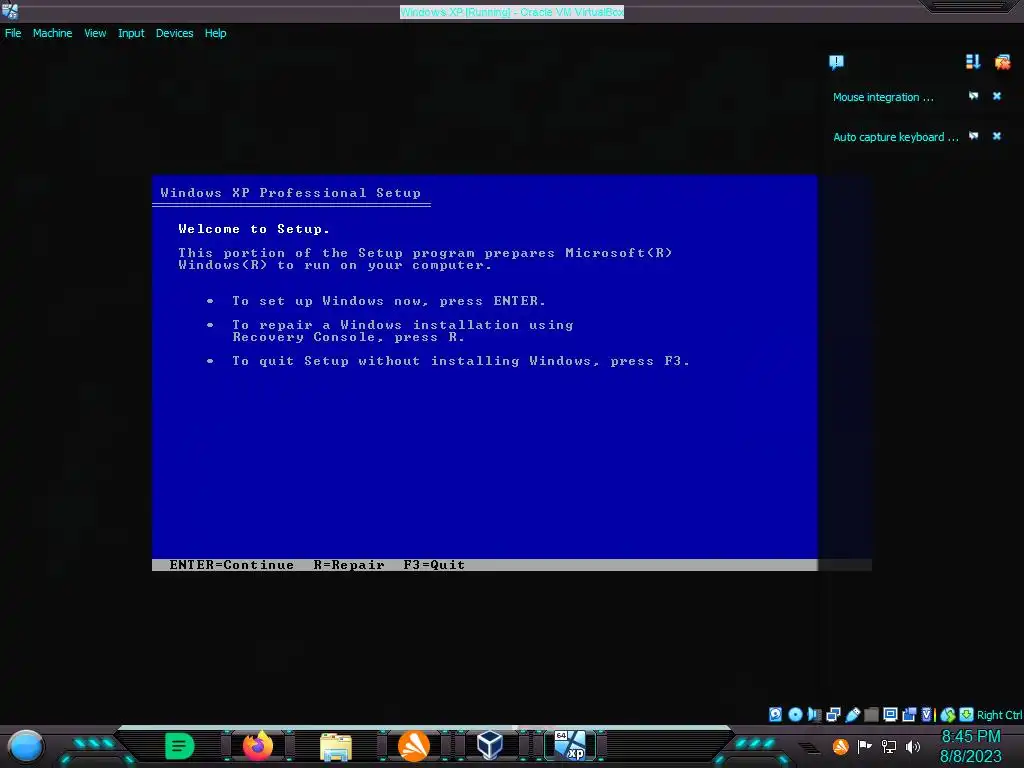Expand the Mouse integration notification text
This screenshot has width=1024, height=768.
point(884,97)
